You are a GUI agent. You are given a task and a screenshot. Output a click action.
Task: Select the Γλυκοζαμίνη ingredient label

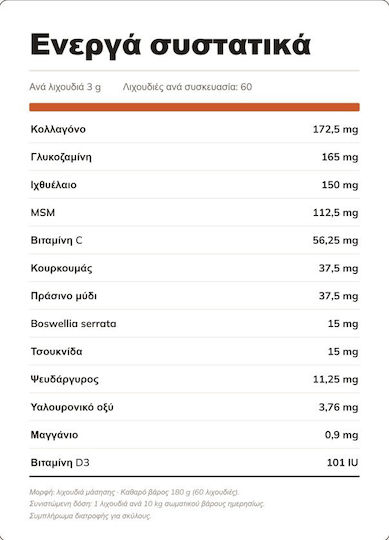(x=61, y=157)
